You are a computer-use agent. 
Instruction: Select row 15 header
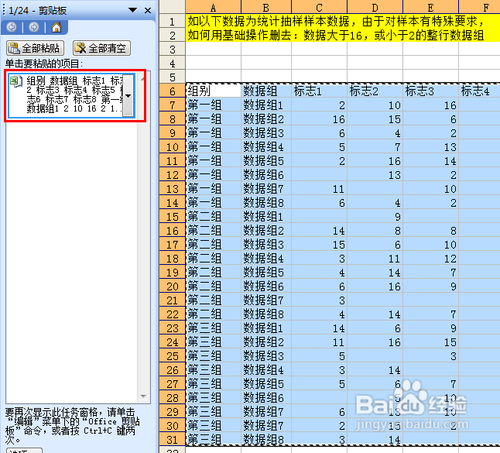click(172, 216)
